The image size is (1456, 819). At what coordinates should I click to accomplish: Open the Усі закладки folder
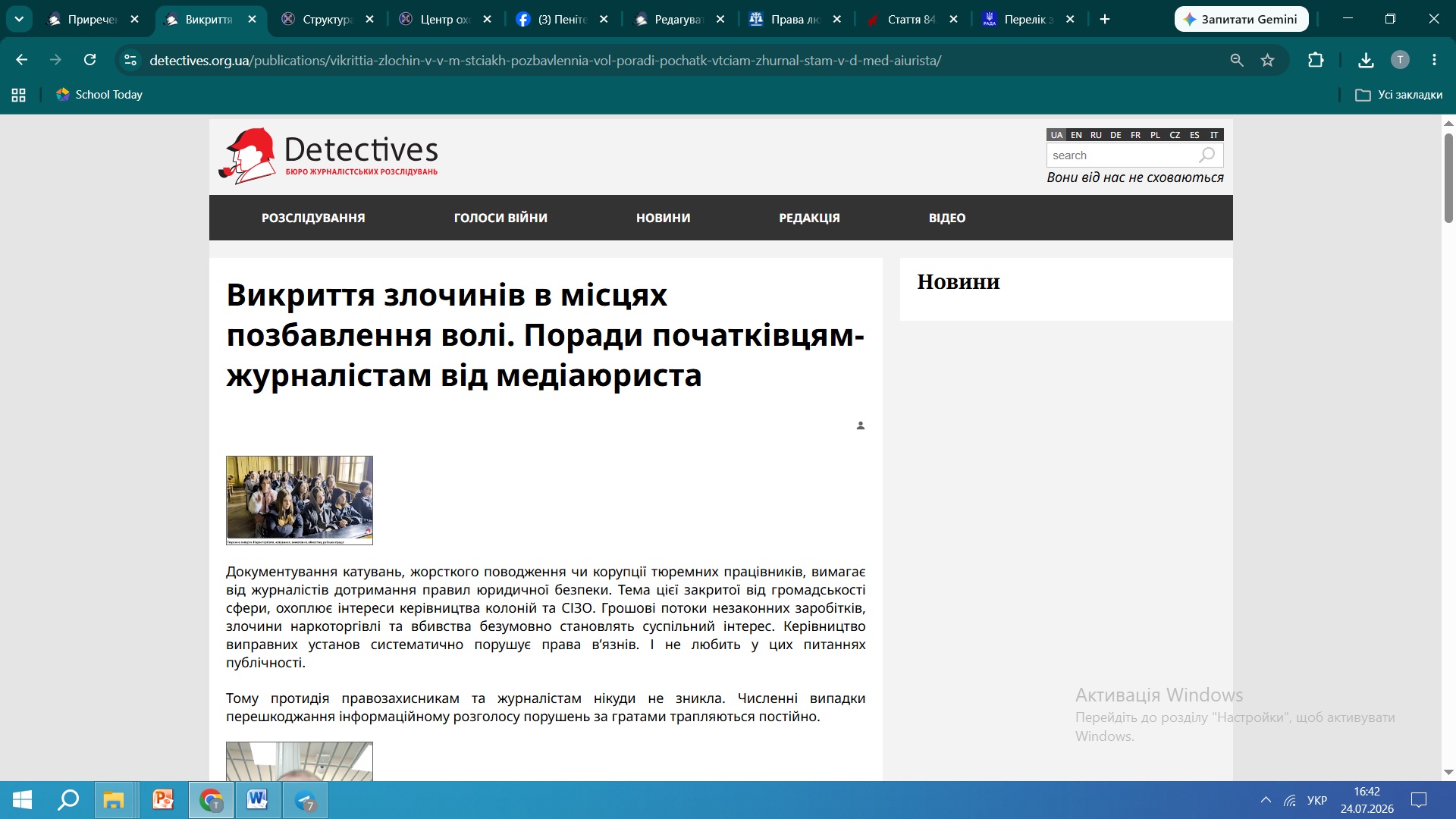[1399, 95]
